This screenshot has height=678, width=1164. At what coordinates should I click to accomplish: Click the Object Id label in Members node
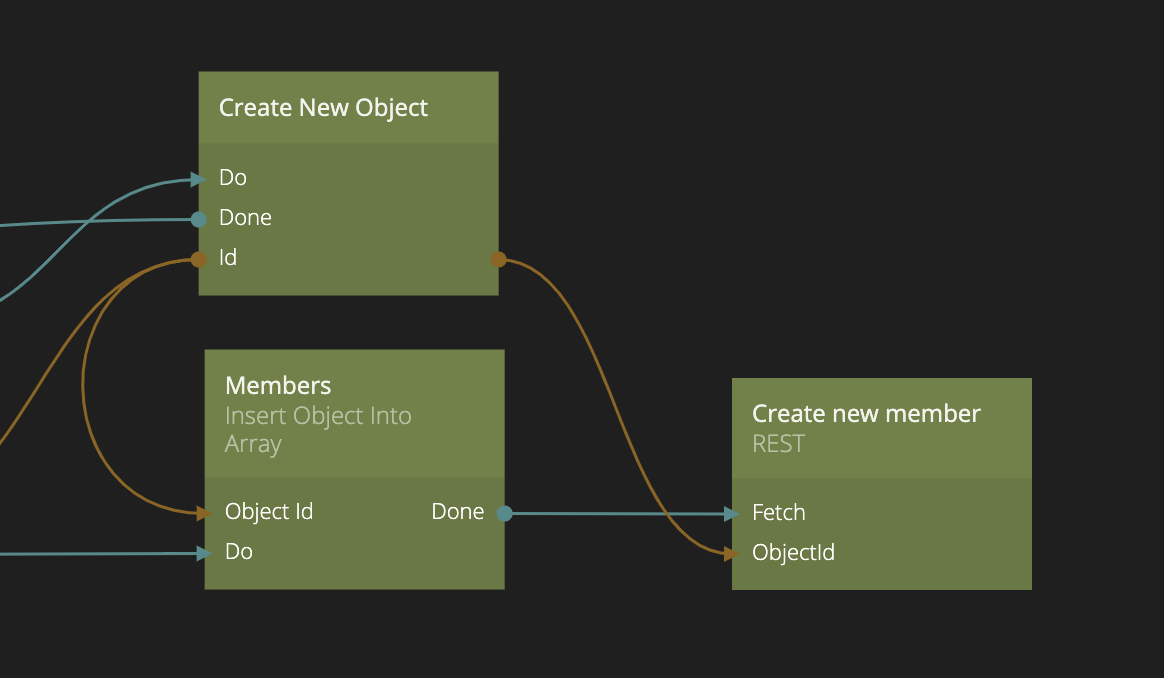click(x=269, y=512)
